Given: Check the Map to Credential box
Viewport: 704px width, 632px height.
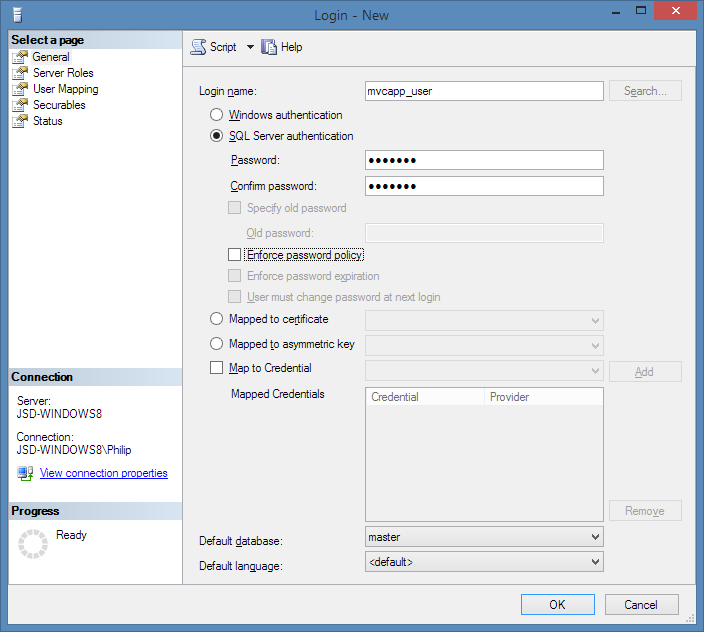Looking at the screenshot, I should pyautogui.click(x=217, y=368).
